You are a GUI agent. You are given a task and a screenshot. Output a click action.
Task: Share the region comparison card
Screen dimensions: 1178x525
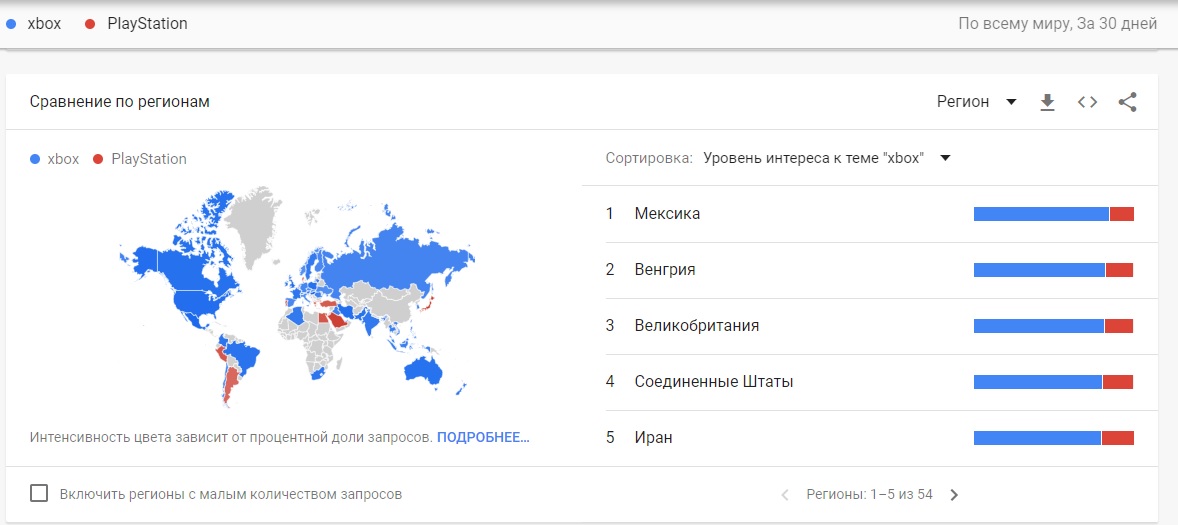tap(1127, 102)
